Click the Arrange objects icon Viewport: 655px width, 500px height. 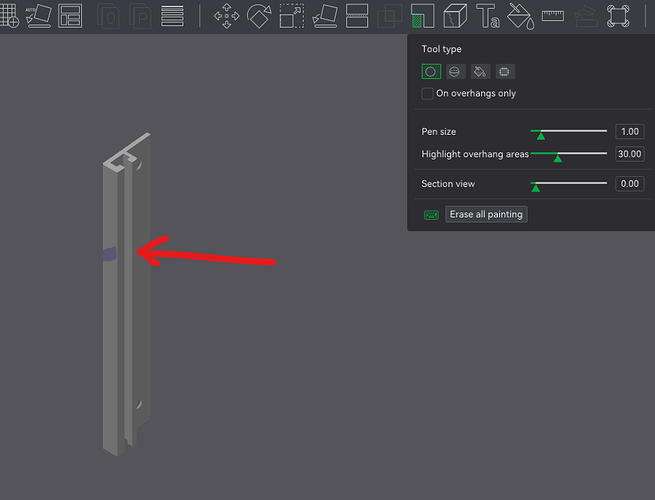[x=70, y=15]
